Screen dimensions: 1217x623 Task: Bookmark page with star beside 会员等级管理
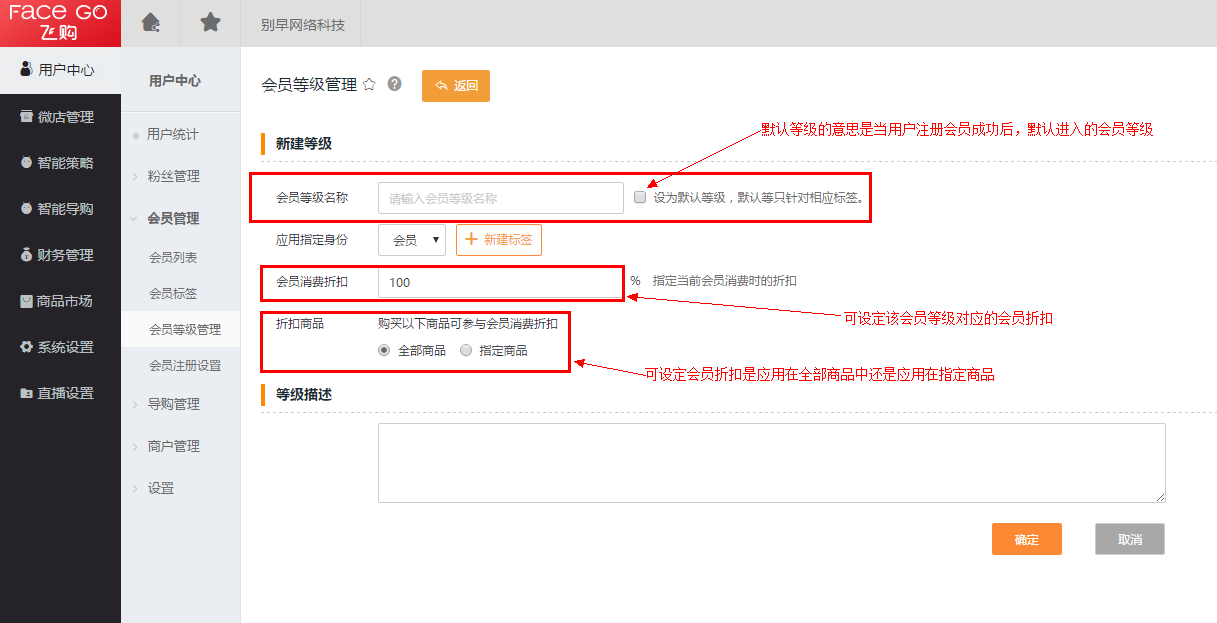pyautogui.click(x=369, y=85)
